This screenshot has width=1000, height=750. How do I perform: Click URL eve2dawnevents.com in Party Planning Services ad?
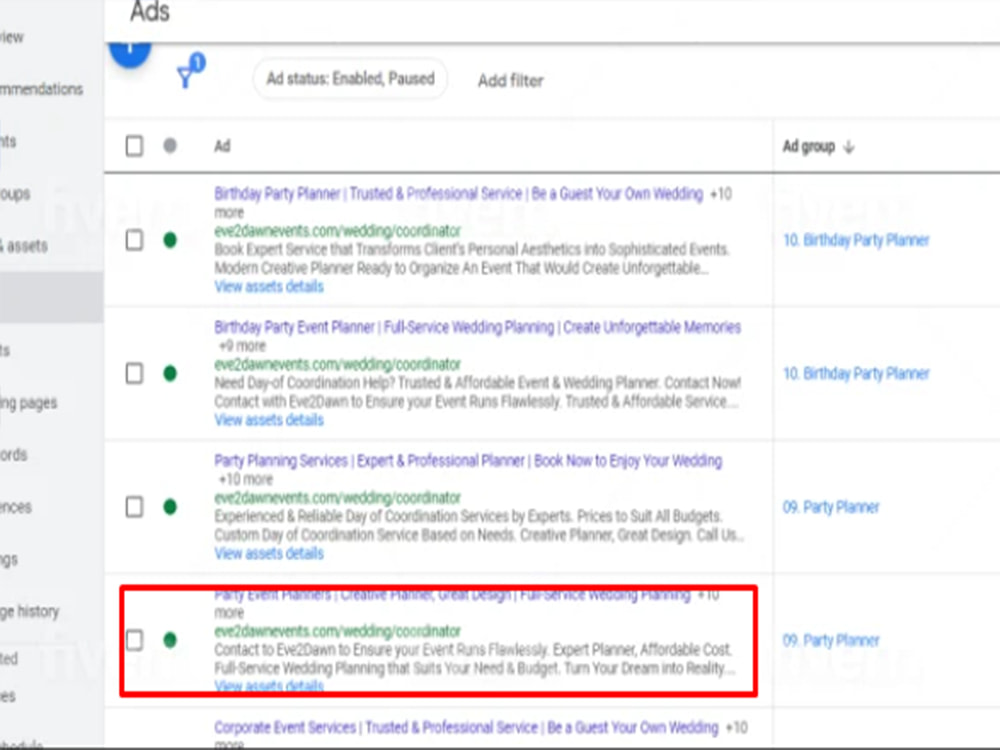337,497
